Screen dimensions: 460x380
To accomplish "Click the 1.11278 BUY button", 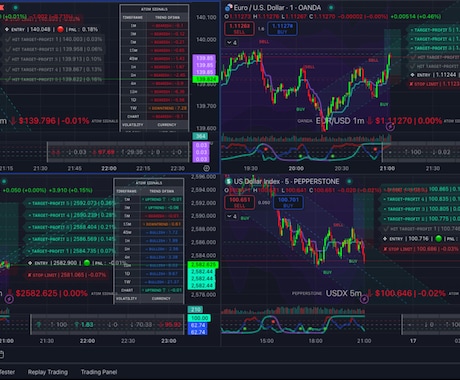I will 282,29.
